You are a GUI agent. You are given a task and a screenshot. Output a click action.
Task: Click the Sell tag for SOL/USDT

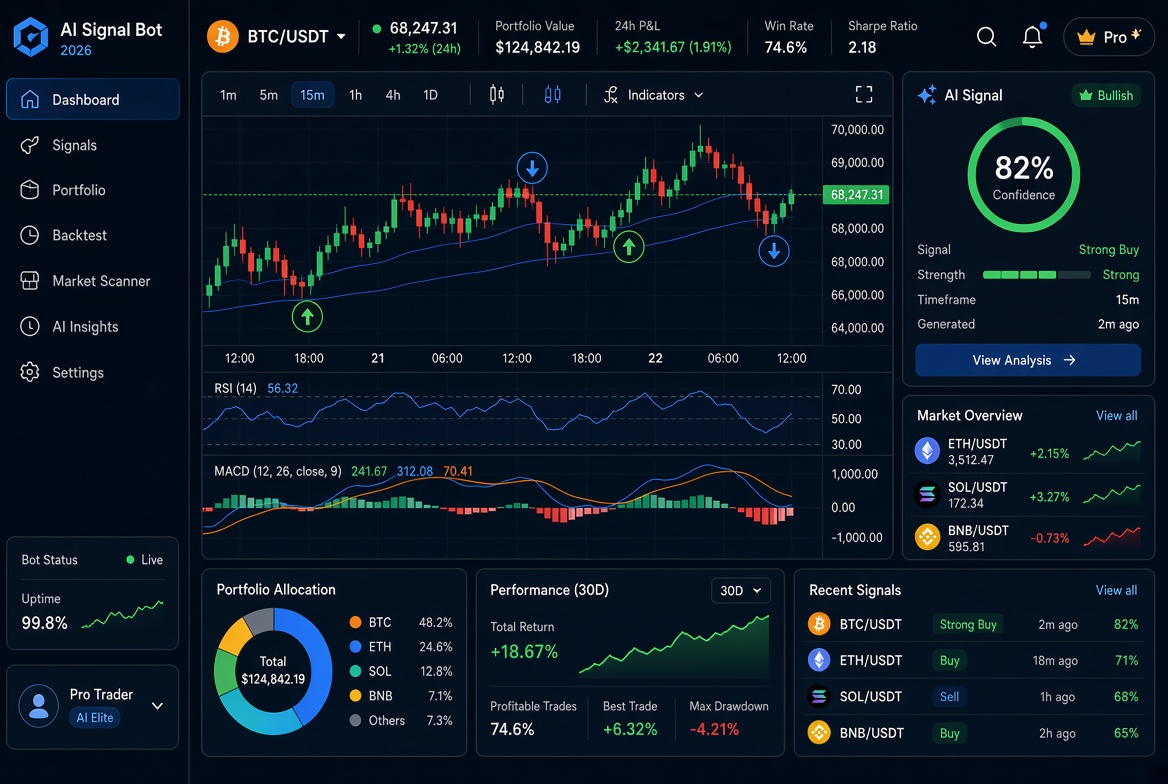(949, 696)
